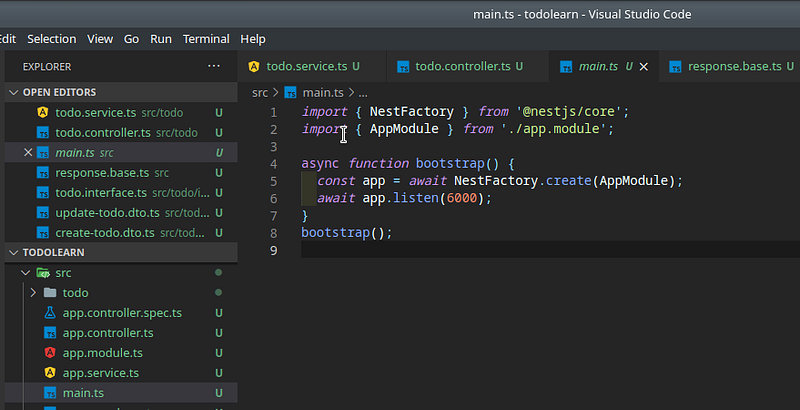Collapse the TODOLEARN project section
800x410 pixels.
14,252
